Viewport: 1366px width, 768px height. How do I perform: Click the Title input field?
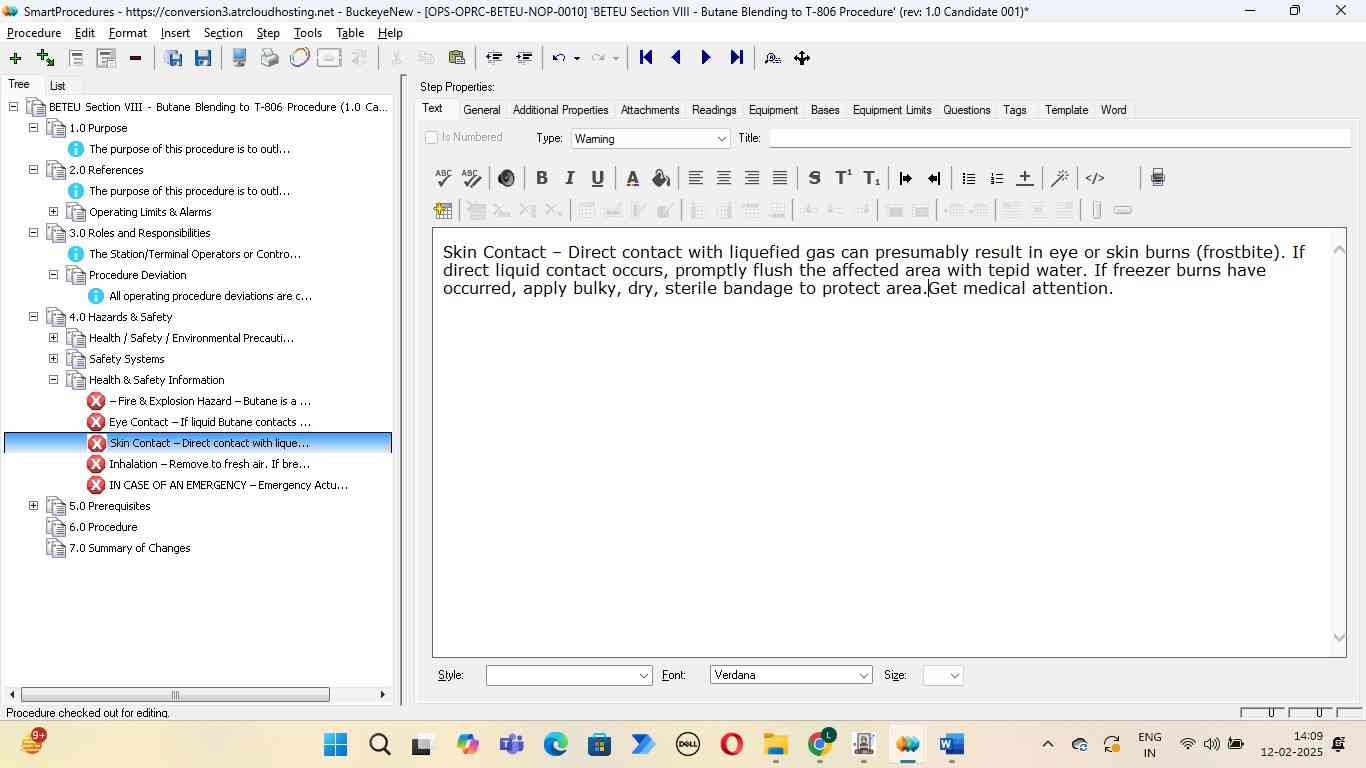pyautogui.click(x=1059, y=138)
